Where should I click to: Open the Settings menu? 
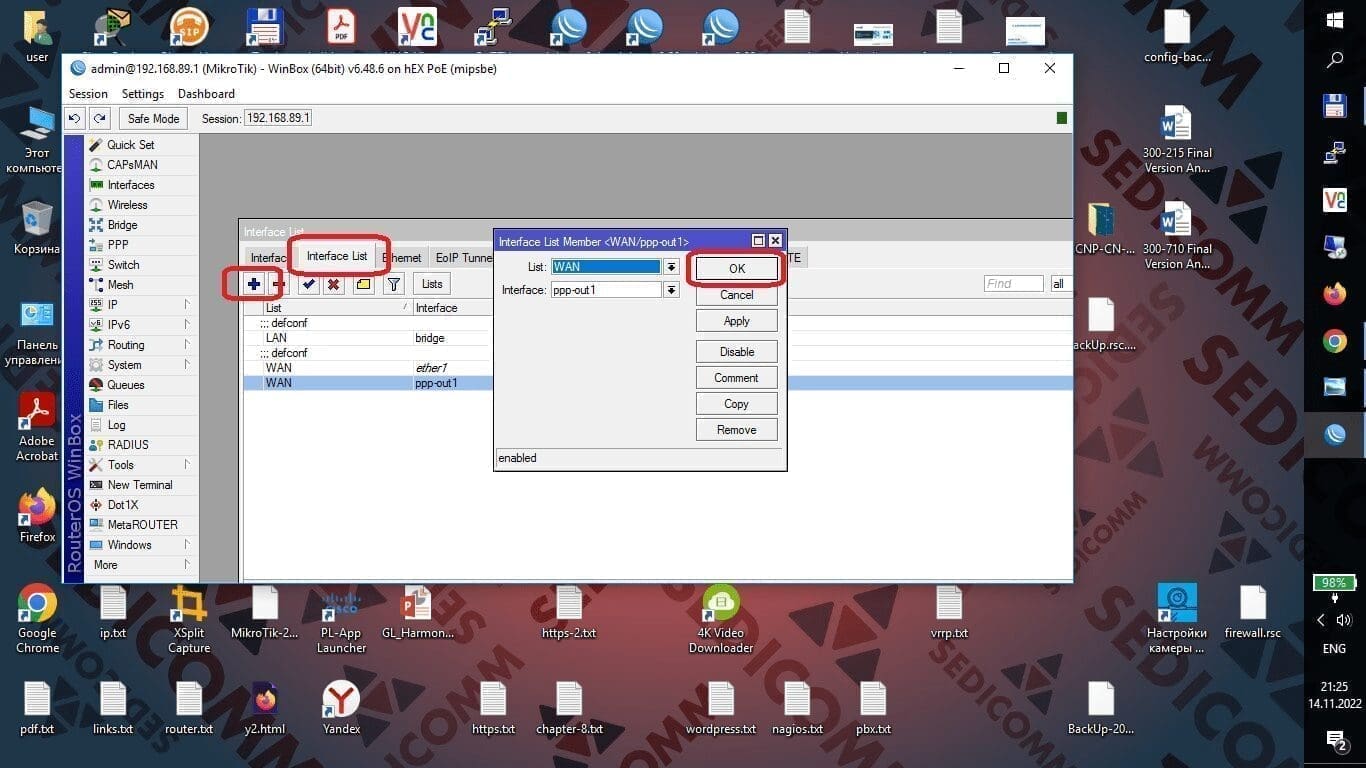(x=142, y=94)
